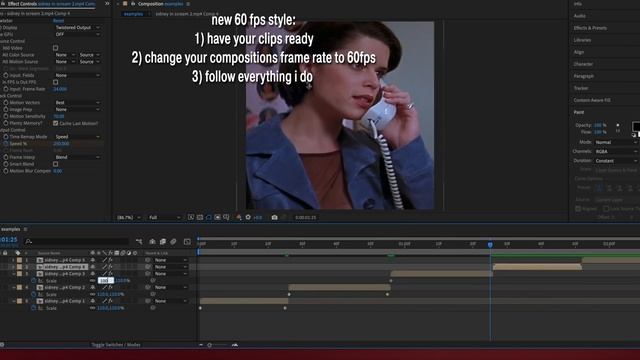
Task: Toggle Input: Frame Rate stopwatch
Action: tap(6, 89)
